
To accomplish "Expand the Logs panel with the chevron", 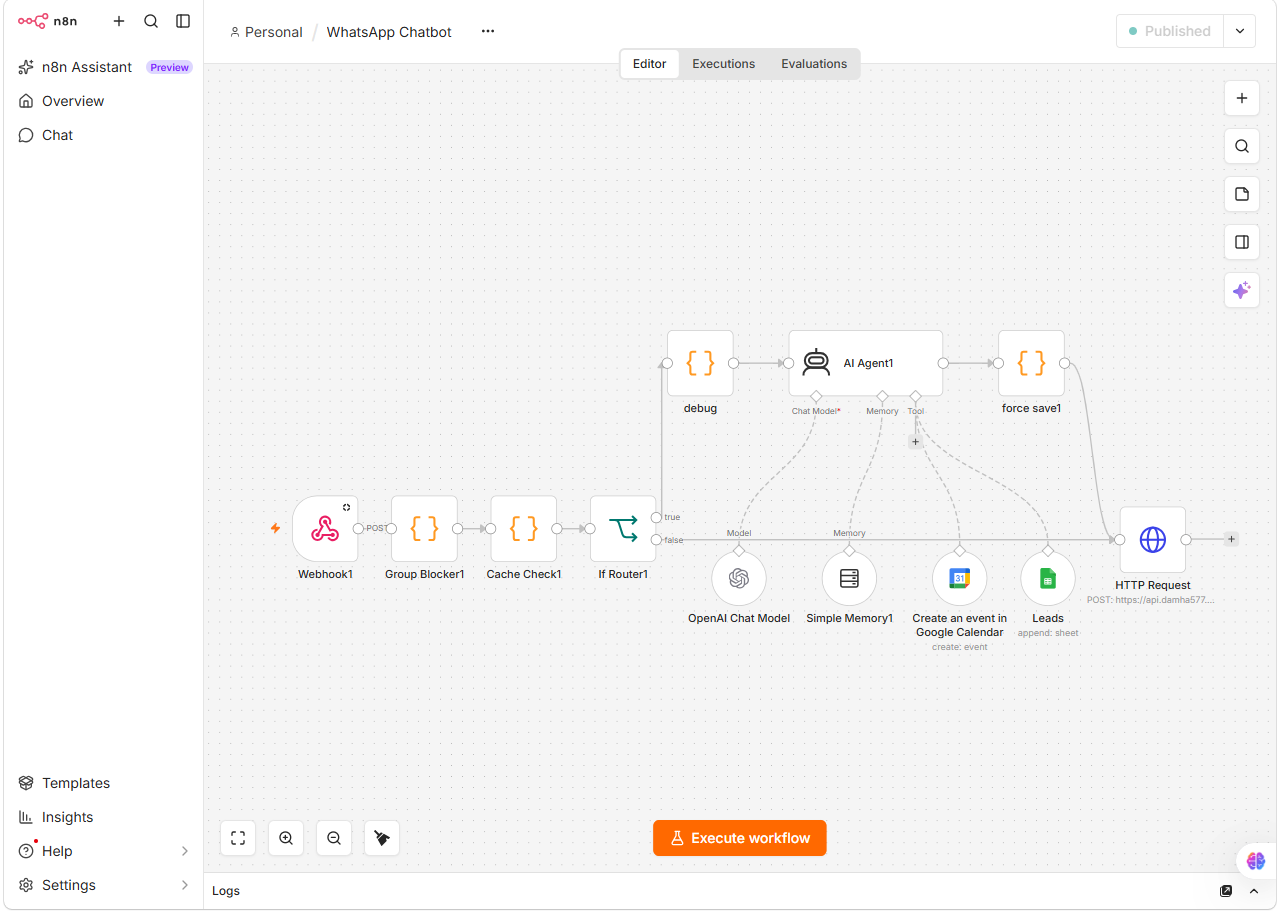I will pos(1254,891).
